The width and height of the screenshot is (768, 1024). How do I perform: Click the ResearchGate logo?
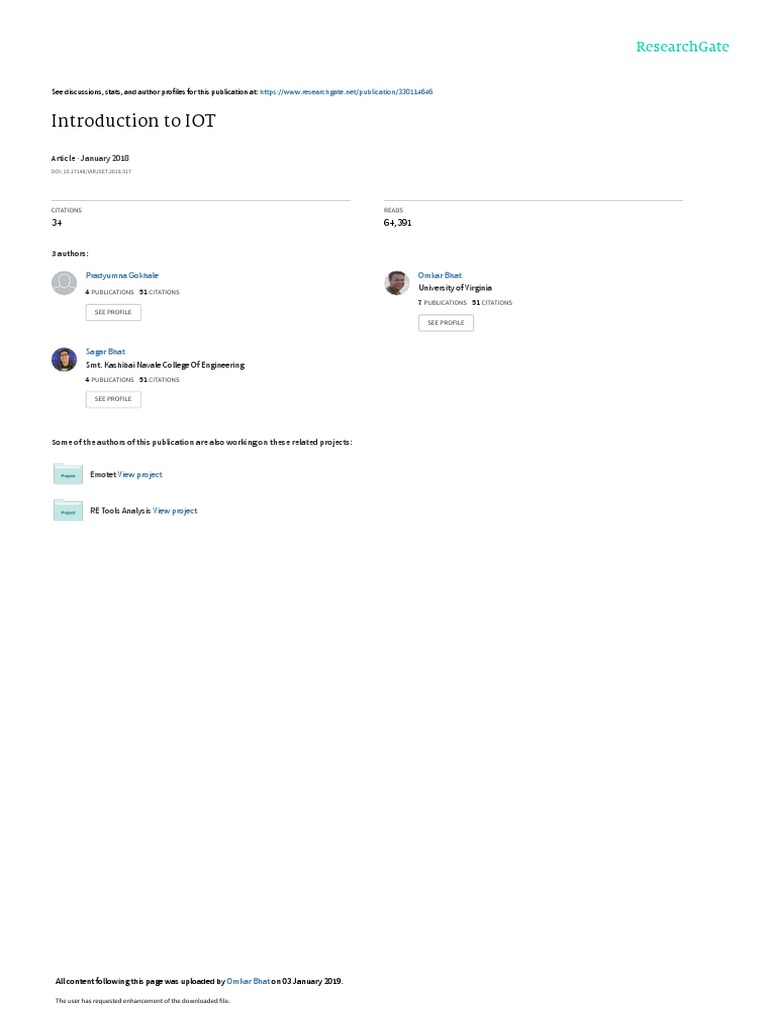[682, 47]
